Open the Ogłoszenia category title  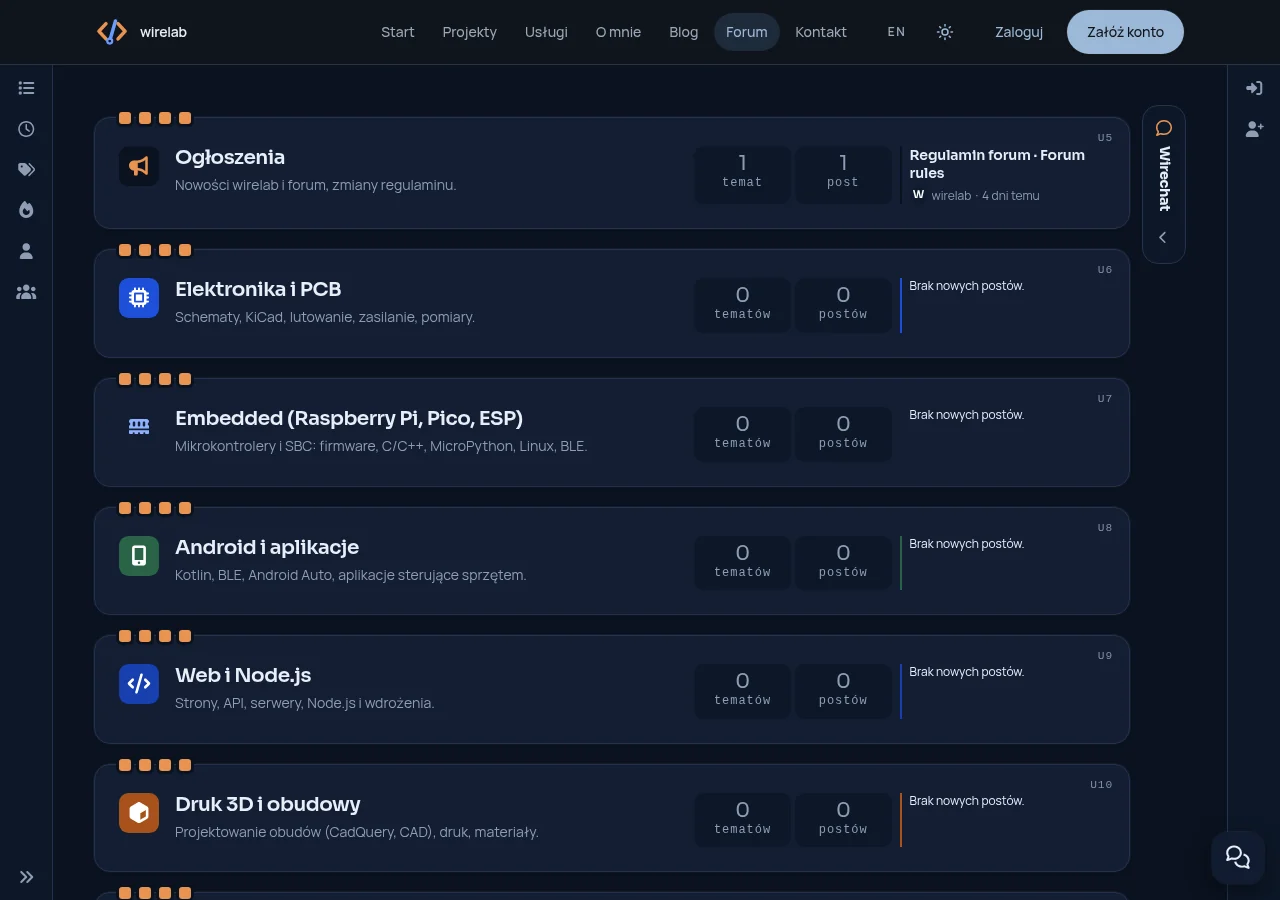230,157
